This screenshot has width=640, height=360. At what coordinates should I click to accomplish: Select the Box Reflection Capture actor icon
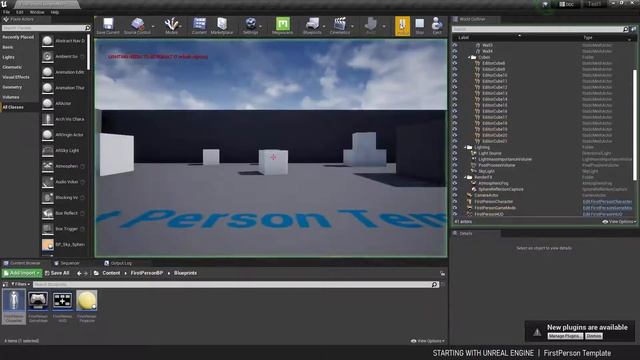47,213
